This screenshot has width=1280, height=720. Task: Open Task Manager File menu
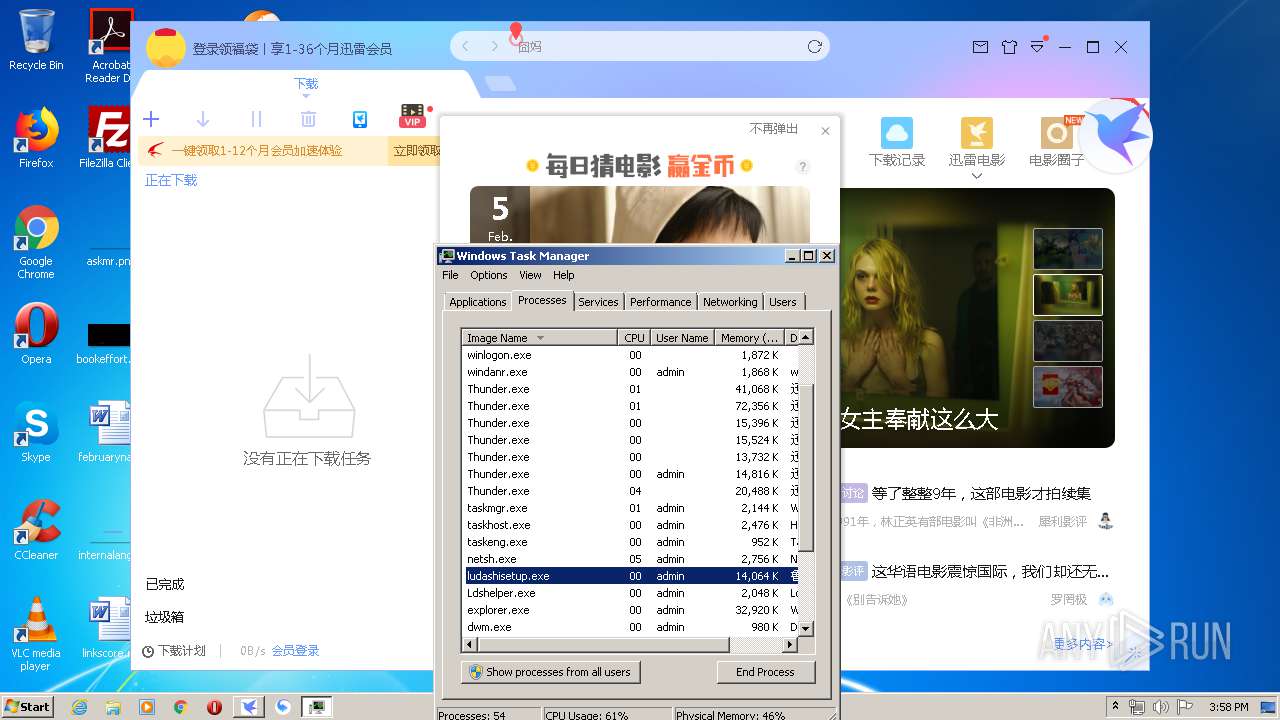(450, 275)
